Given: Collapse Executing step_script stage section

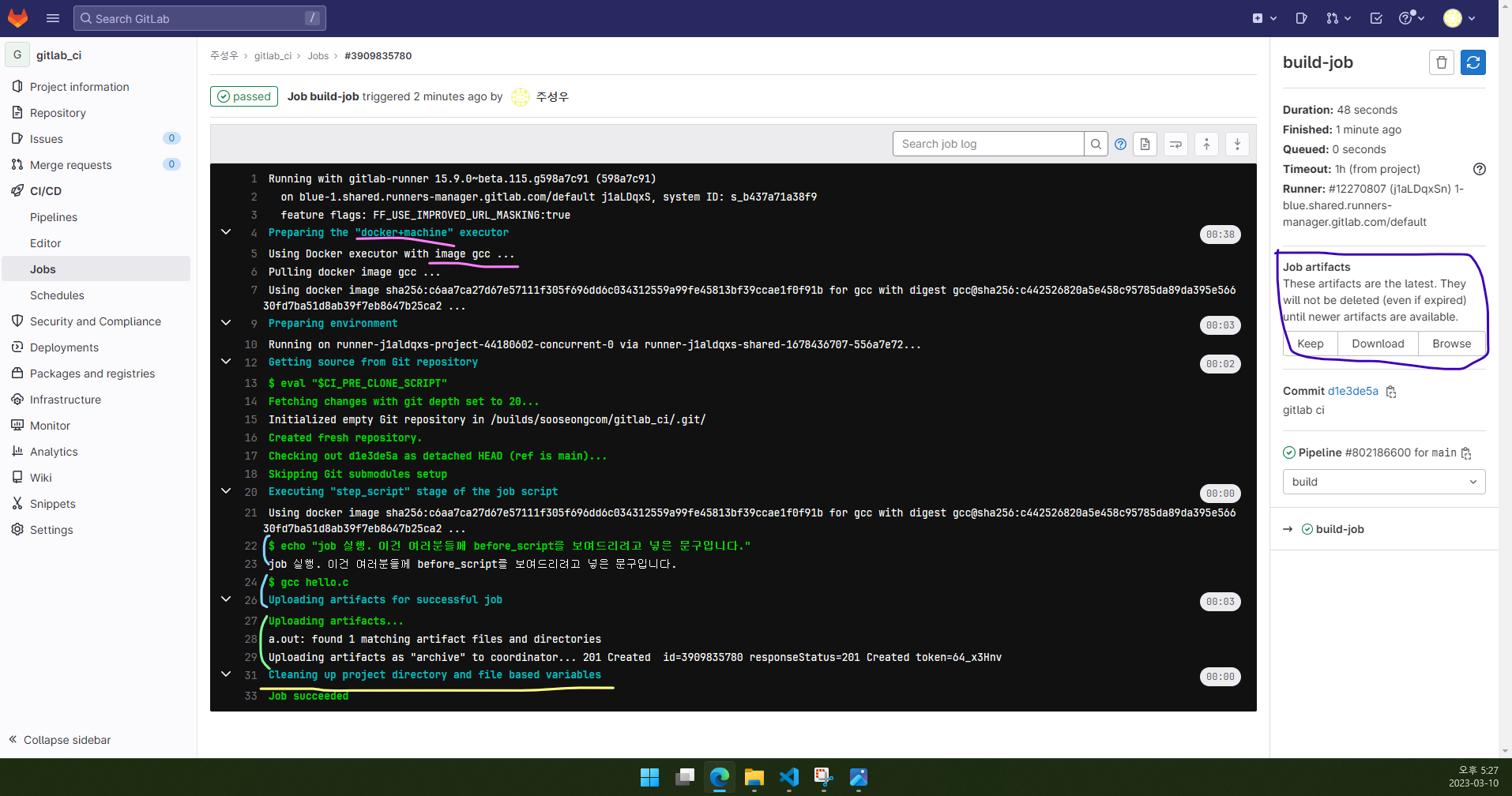Looking at the screenshot, I should 226,491.
